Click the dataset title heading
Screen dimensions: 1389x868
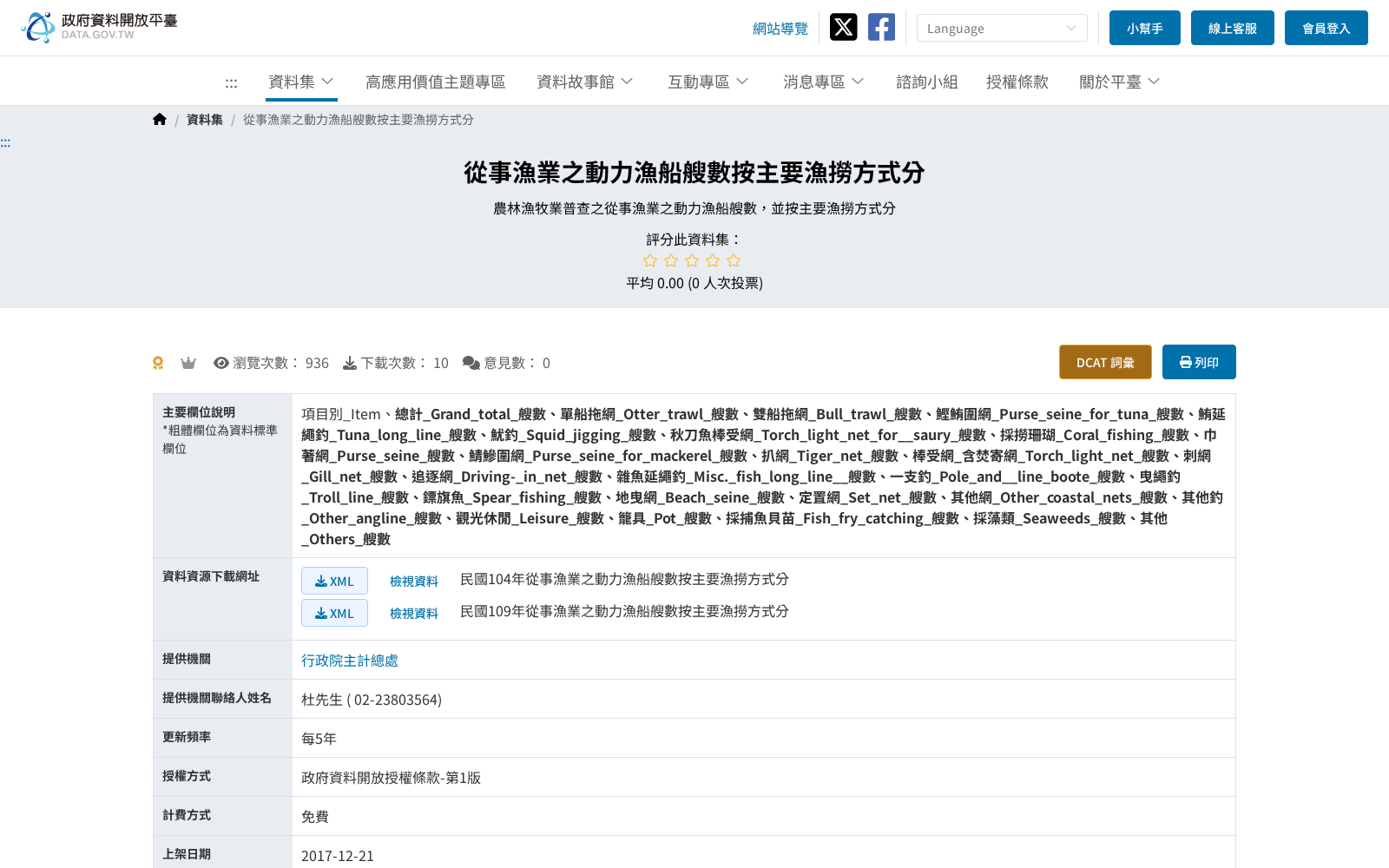pyautogui.click(x=694, y=173)
